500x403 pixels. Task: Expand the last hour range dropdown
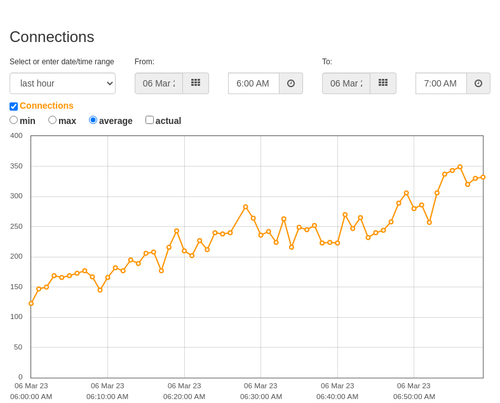[63, 83]
